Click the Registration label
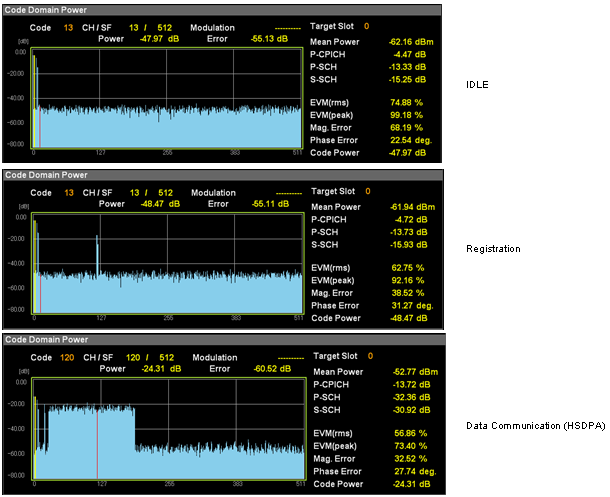 [x=493, y=249]
